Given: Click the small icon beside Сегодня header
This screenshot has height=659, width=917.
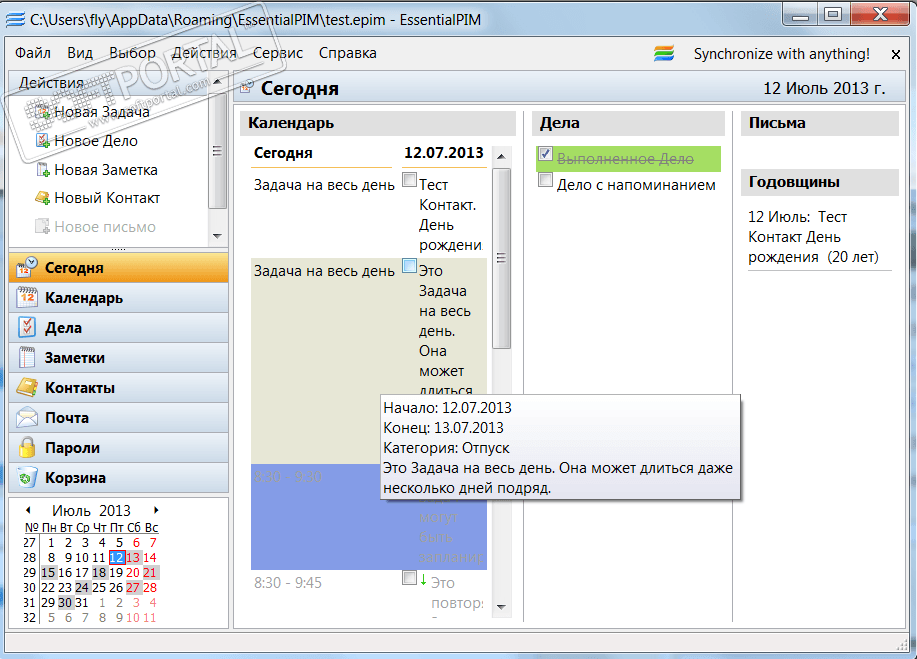Looking at the screenshot, I should [x=247, y=87].
